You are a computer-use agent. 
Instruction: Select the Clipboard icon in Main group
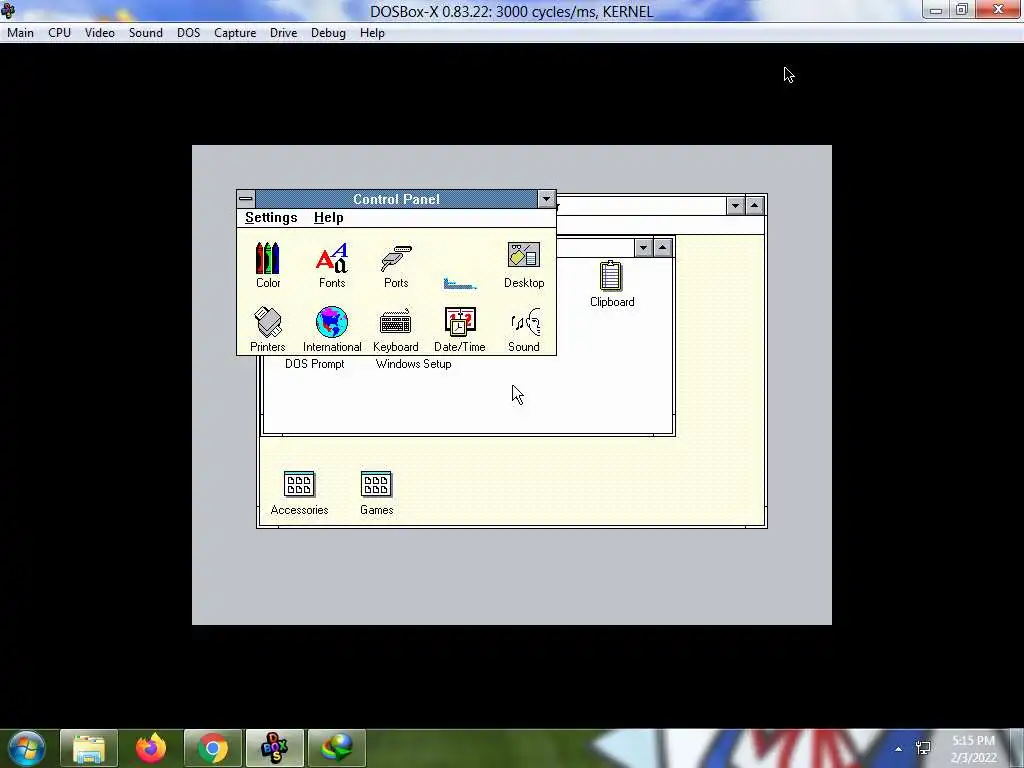(612, 283)
